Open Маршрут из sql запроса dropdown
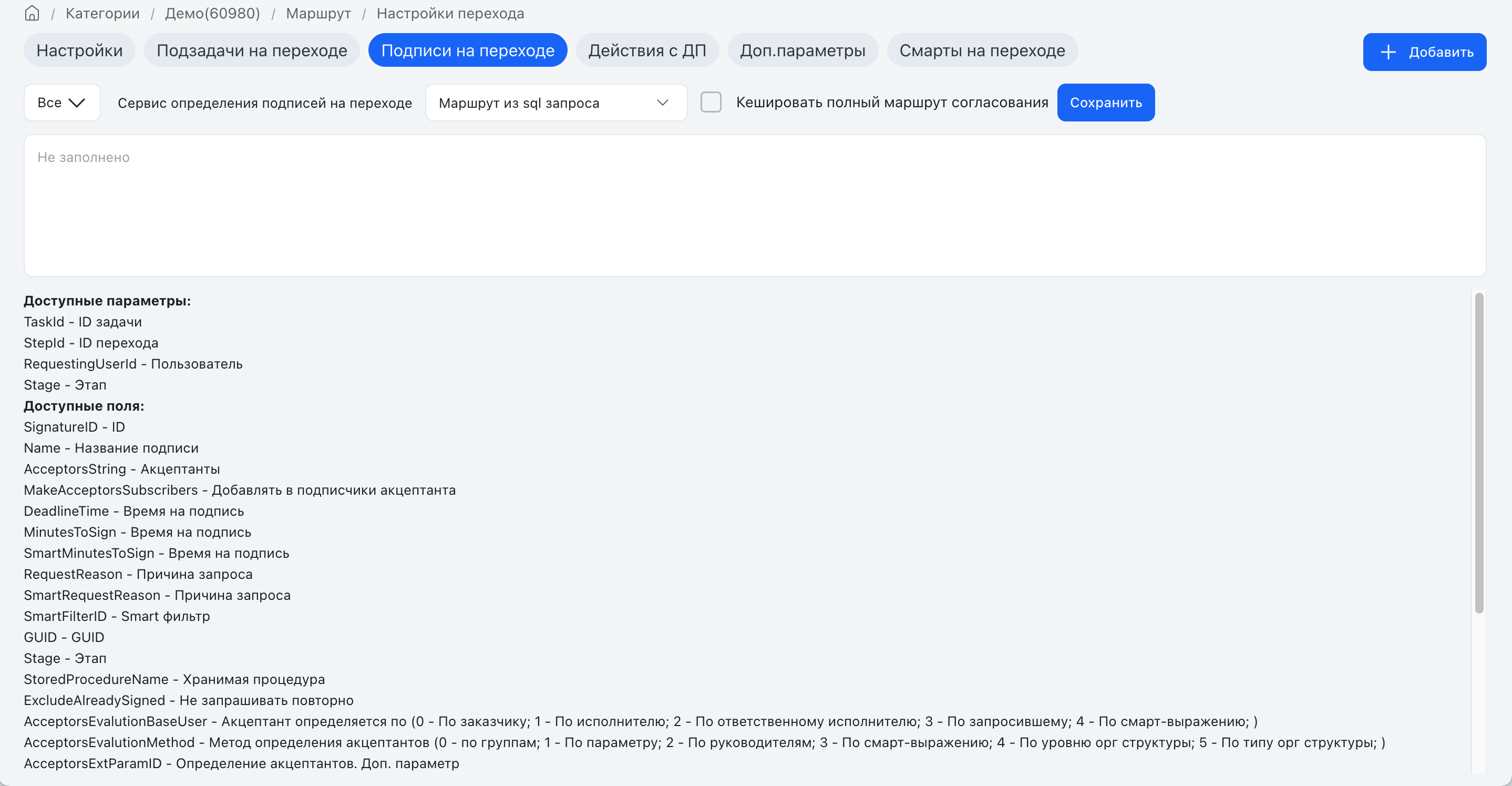 pyautogui.click(x=556, y=103)
